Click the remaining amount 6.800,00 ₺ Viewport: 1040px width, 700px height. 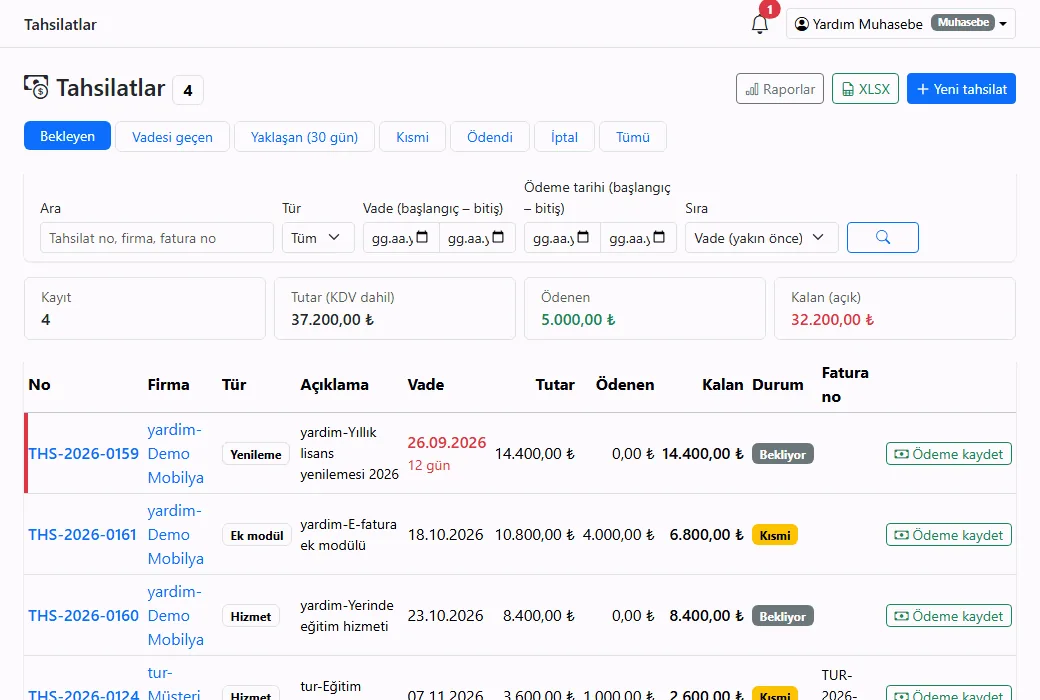706,535
